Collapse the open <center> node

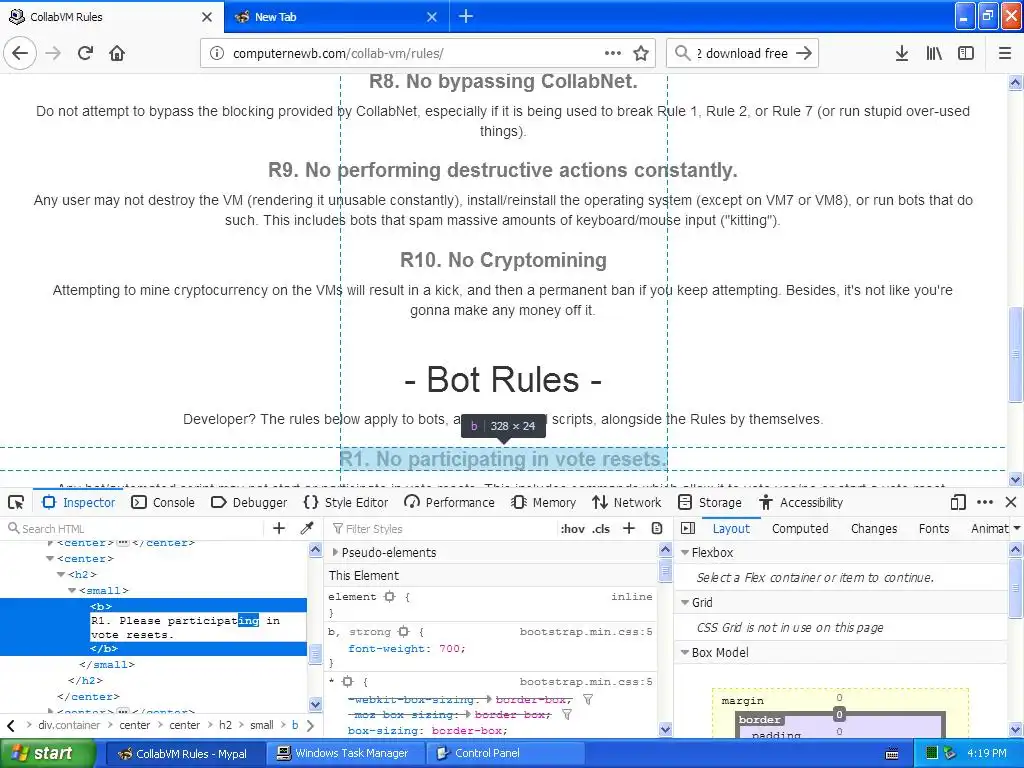[x=50, y=558]
